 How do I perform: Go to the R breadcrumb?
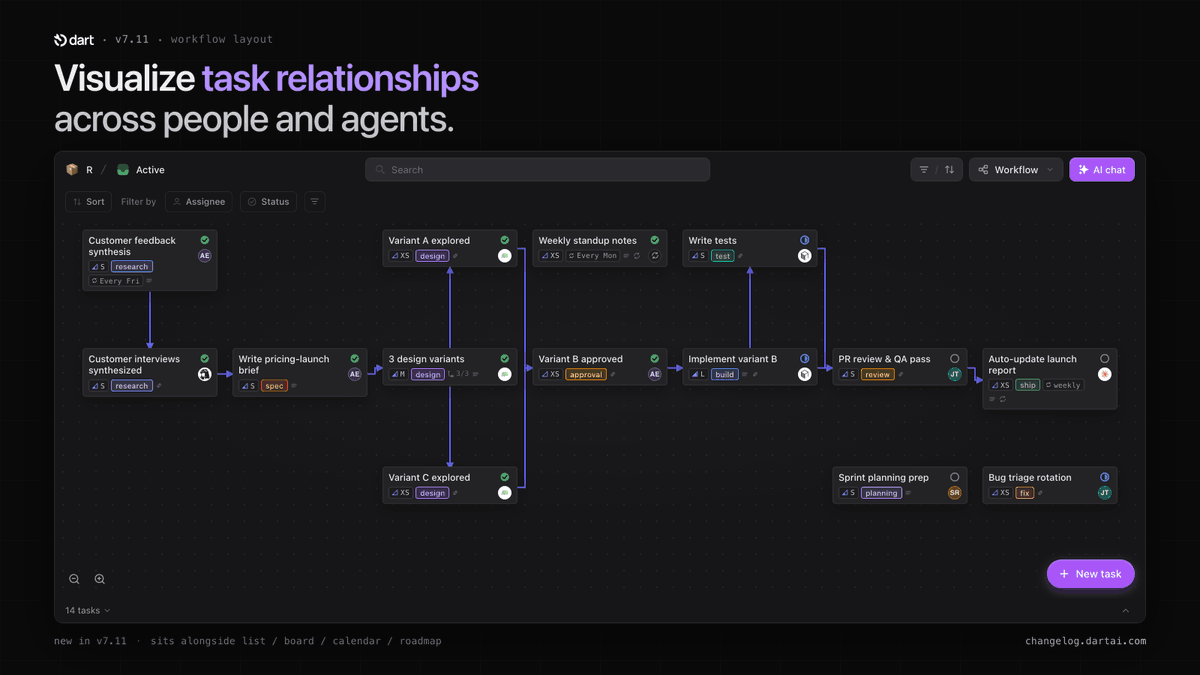(89, 170)
